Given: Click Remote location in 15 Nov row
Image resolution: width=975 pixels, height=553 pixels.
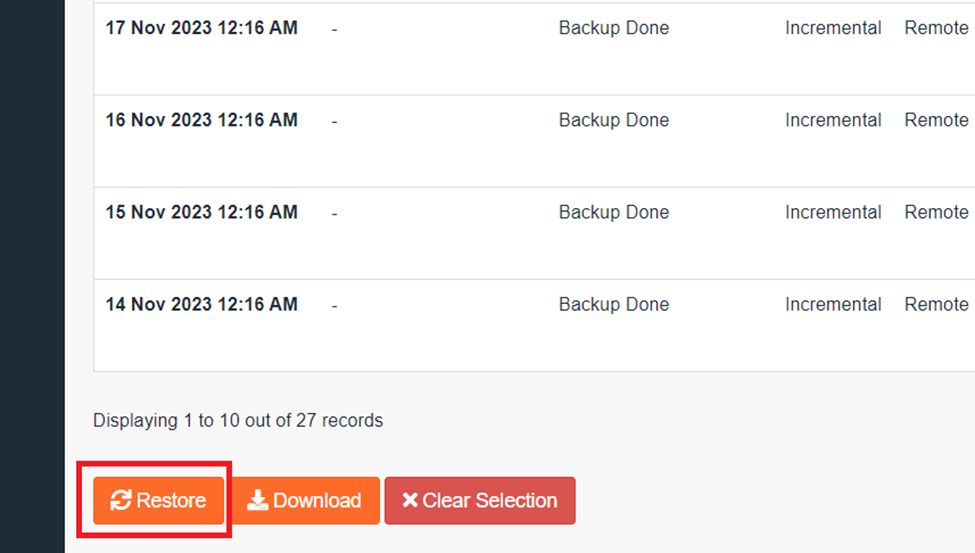Looking at the screenshot, I should point(936,212).
